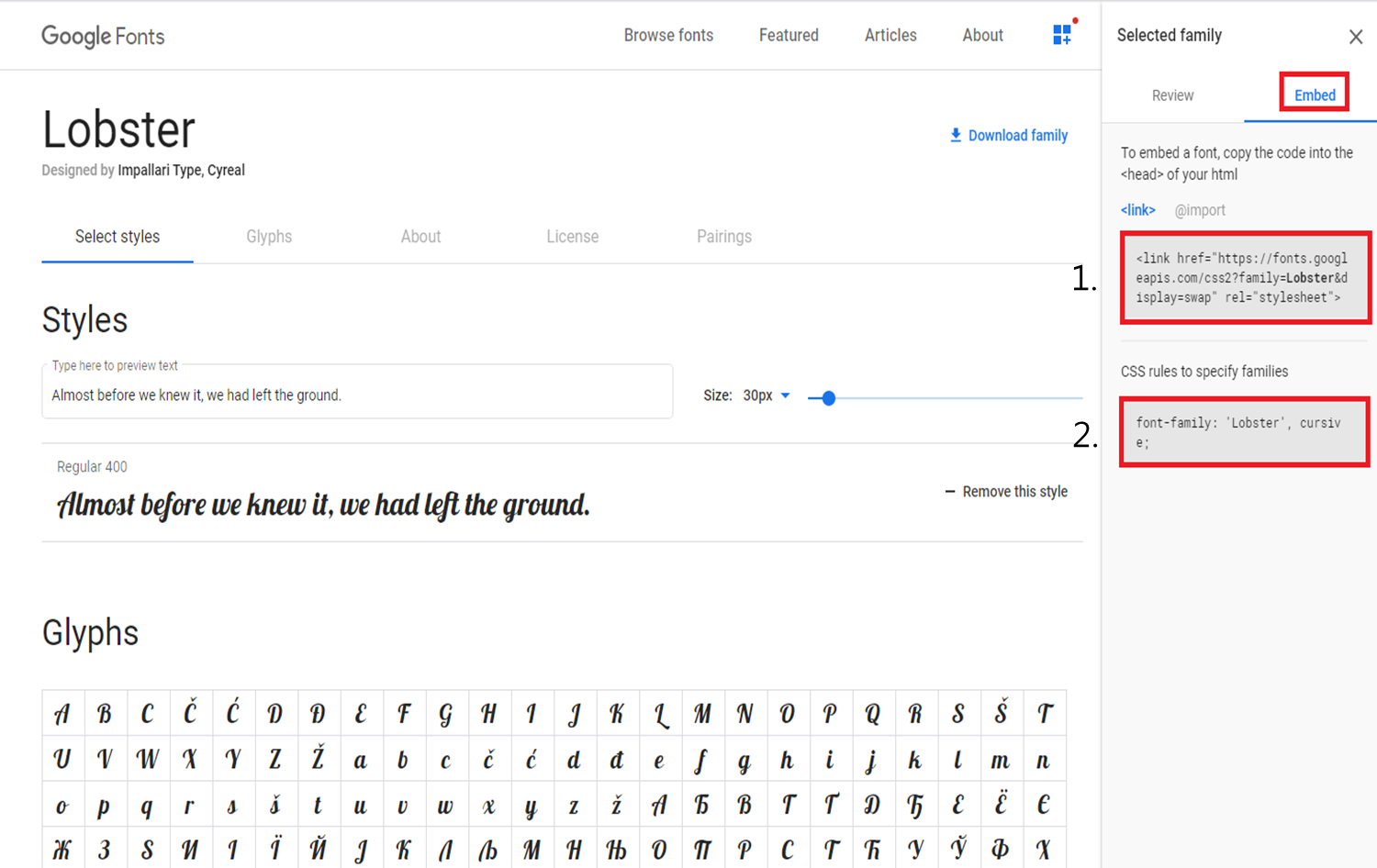
Task: Select the glyph W in the second row
Action: pos(148,760)
